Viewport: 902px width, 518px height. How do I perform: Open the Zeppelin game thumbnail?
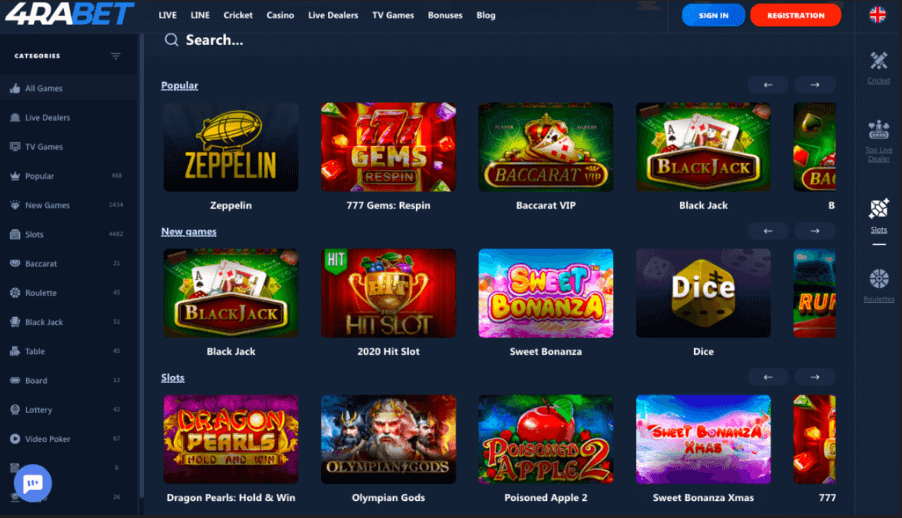pyautogui.click(x=231, y=147)
